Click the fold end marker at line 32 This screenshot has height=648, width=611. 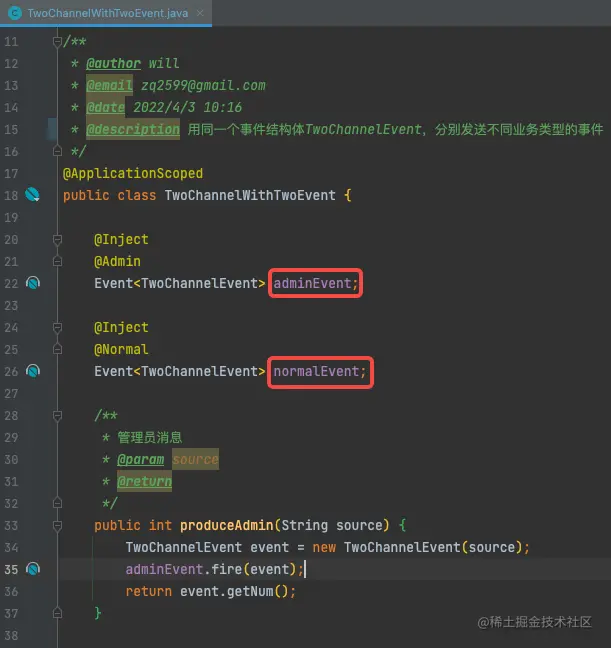[57, 503]
